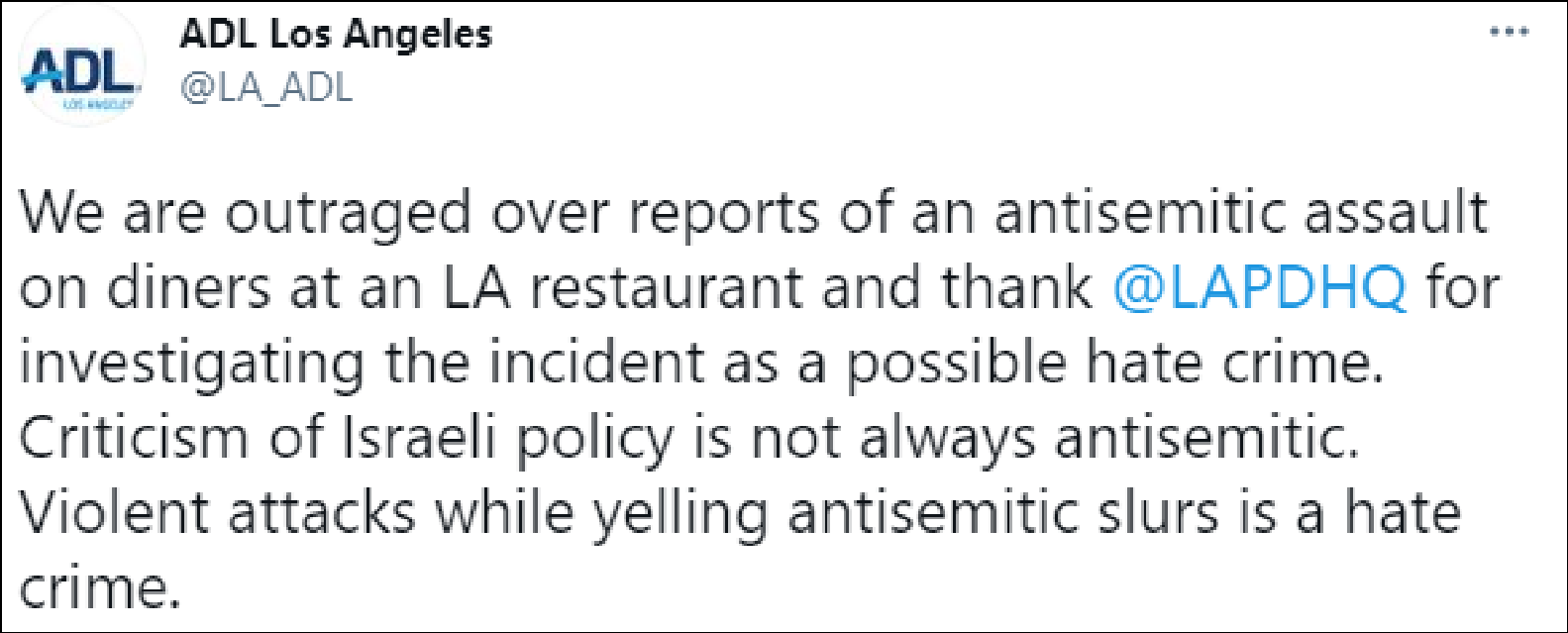Click the word "diners" in the tweet
This screenshot has width=1568, height=633.
188,288
